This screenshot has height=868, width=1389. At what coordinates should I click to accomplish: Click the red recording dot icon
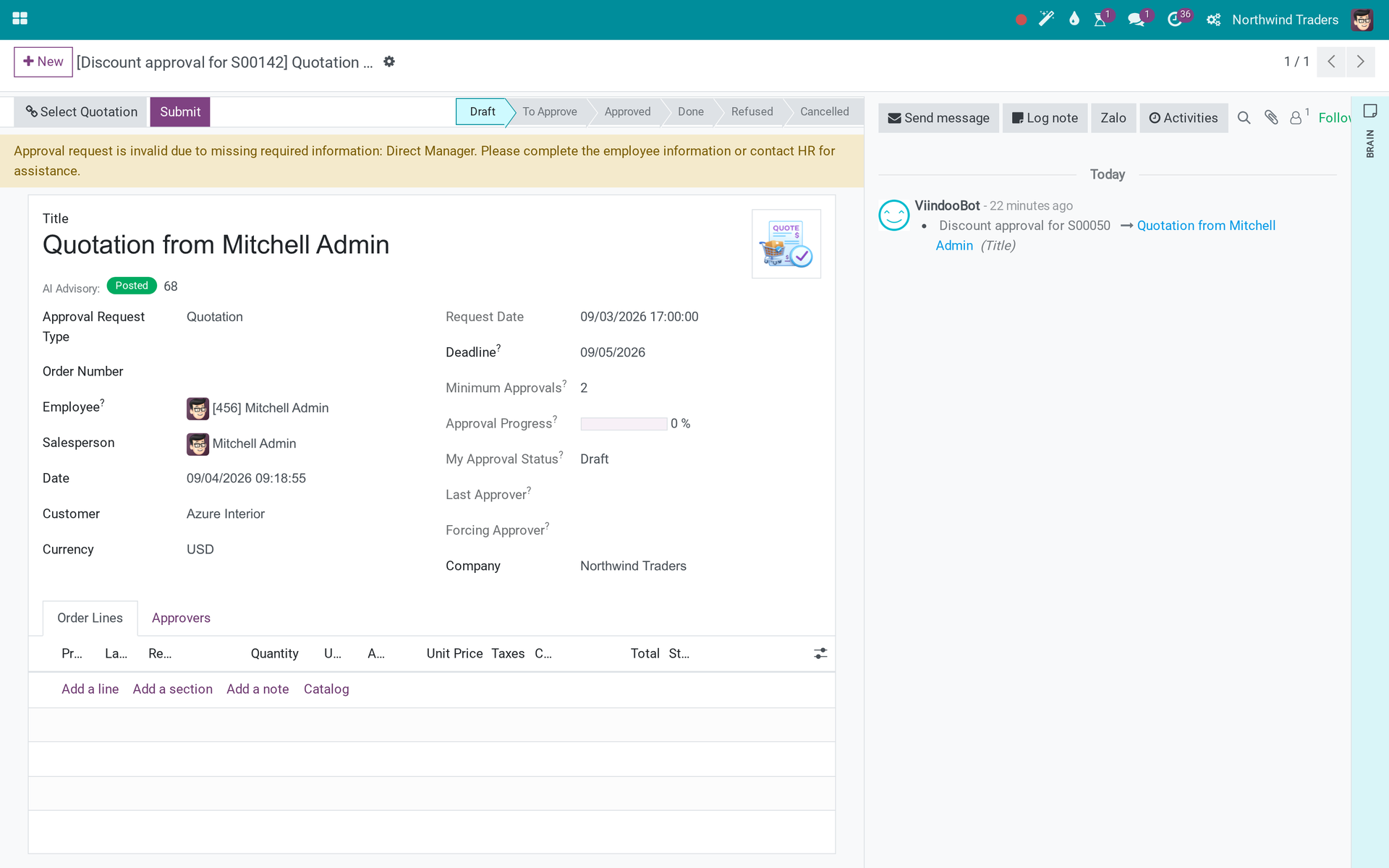[x=1021, y=20]
